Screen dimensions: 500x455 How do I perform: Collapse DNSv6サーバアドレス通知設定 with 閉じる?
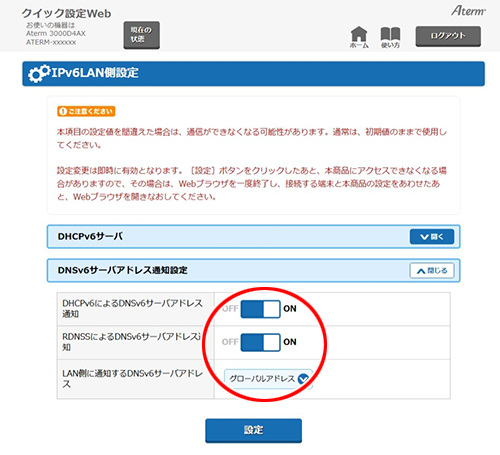point(432,270)
